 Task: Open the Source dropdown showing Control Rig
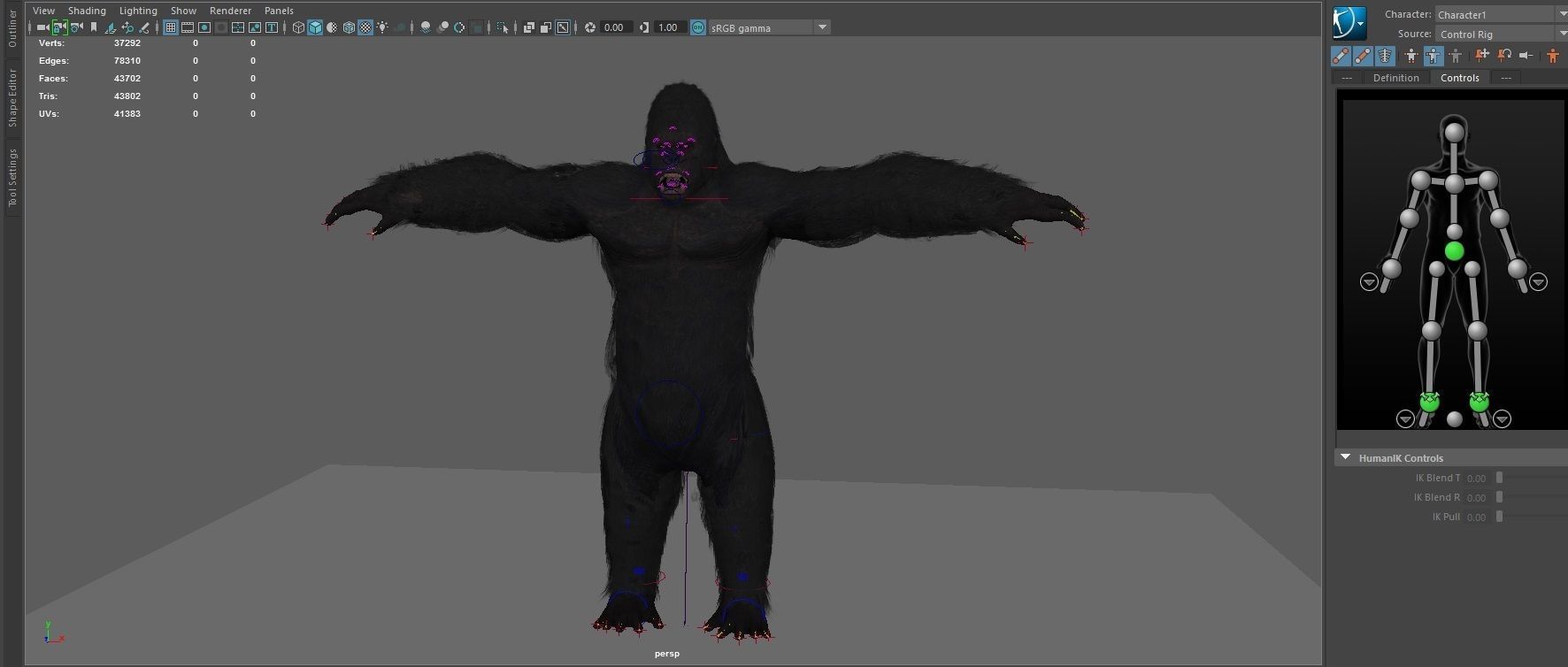pos(1501,34)
